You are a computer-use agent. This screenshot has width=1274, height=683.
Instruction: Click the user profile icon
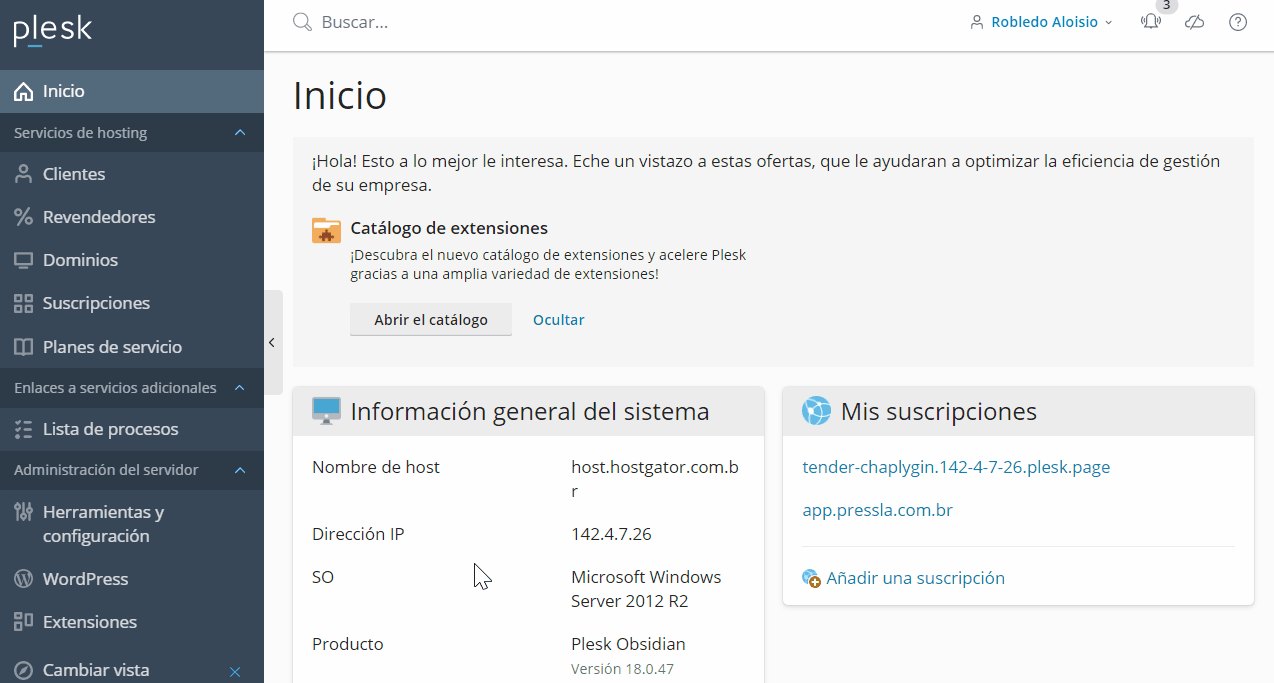pos(977,22)
